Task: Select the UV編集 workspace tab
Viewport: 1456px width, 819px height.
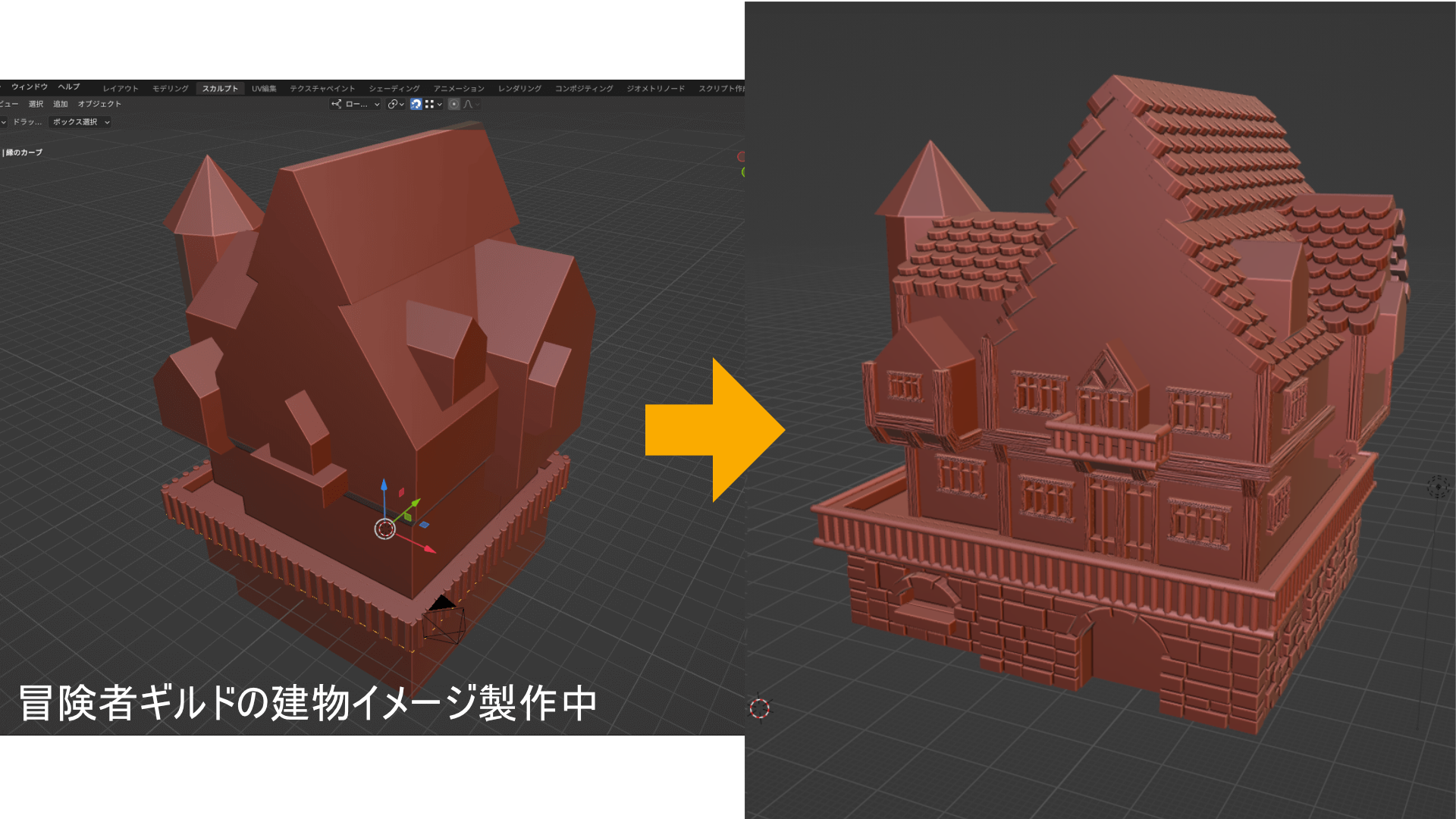Action: [264, 89]
